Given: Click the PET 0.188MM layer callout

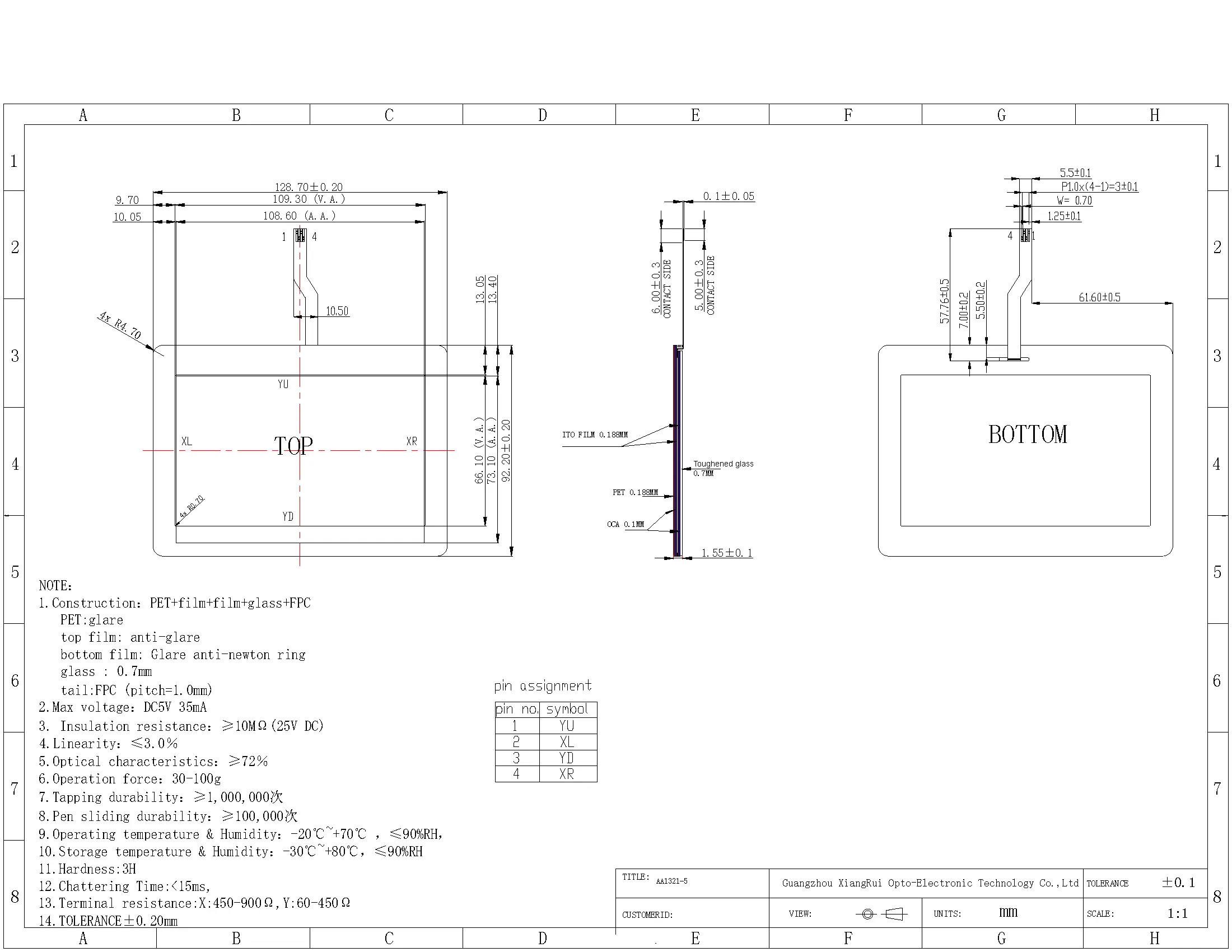Looking at the screenshot, I should (x=635, y=492).
